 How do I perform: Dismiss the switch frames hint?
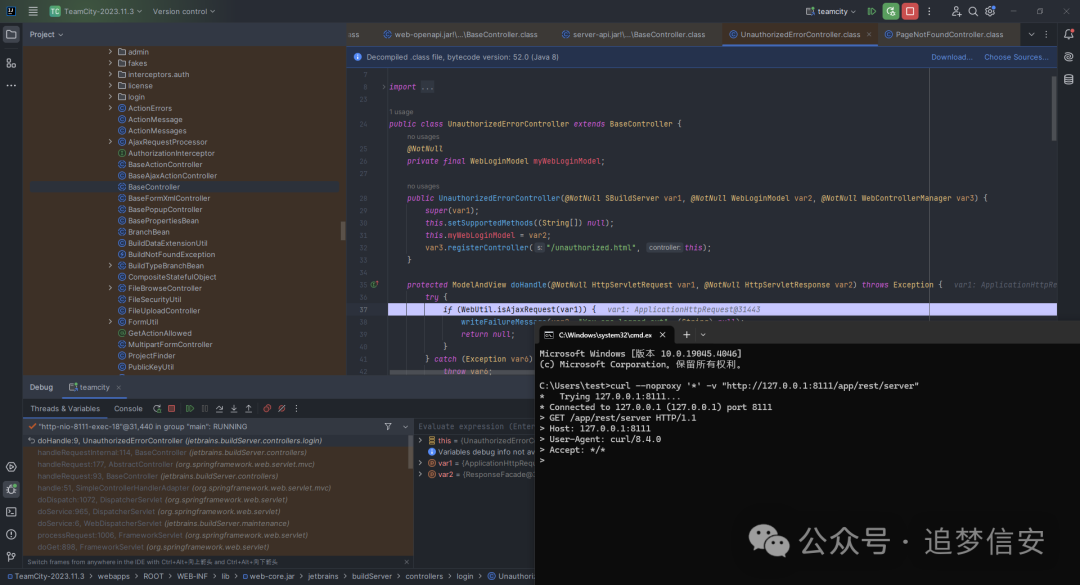tap(406, 562)
